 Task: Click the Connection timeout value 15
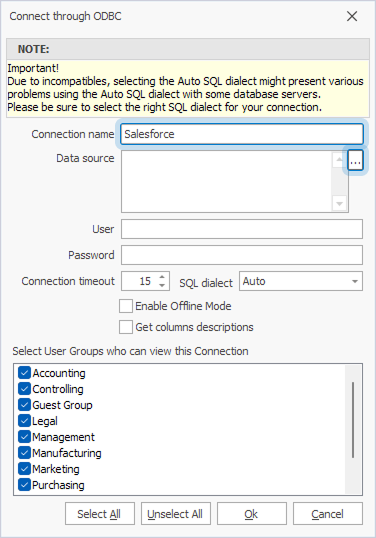tap(145, 281)
